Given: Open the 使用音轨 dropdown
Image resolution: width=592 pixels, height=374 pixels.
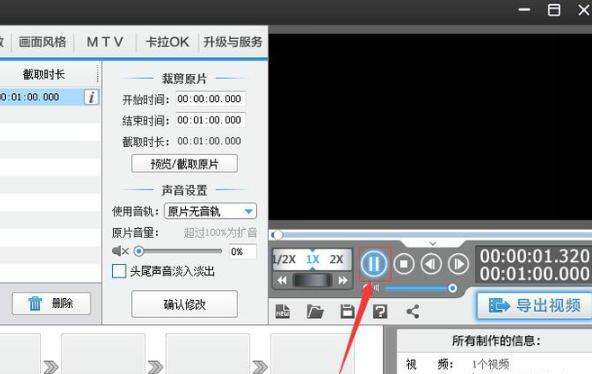Looking at the screenshot, I should pyautogui.click(x=210, y=211).
